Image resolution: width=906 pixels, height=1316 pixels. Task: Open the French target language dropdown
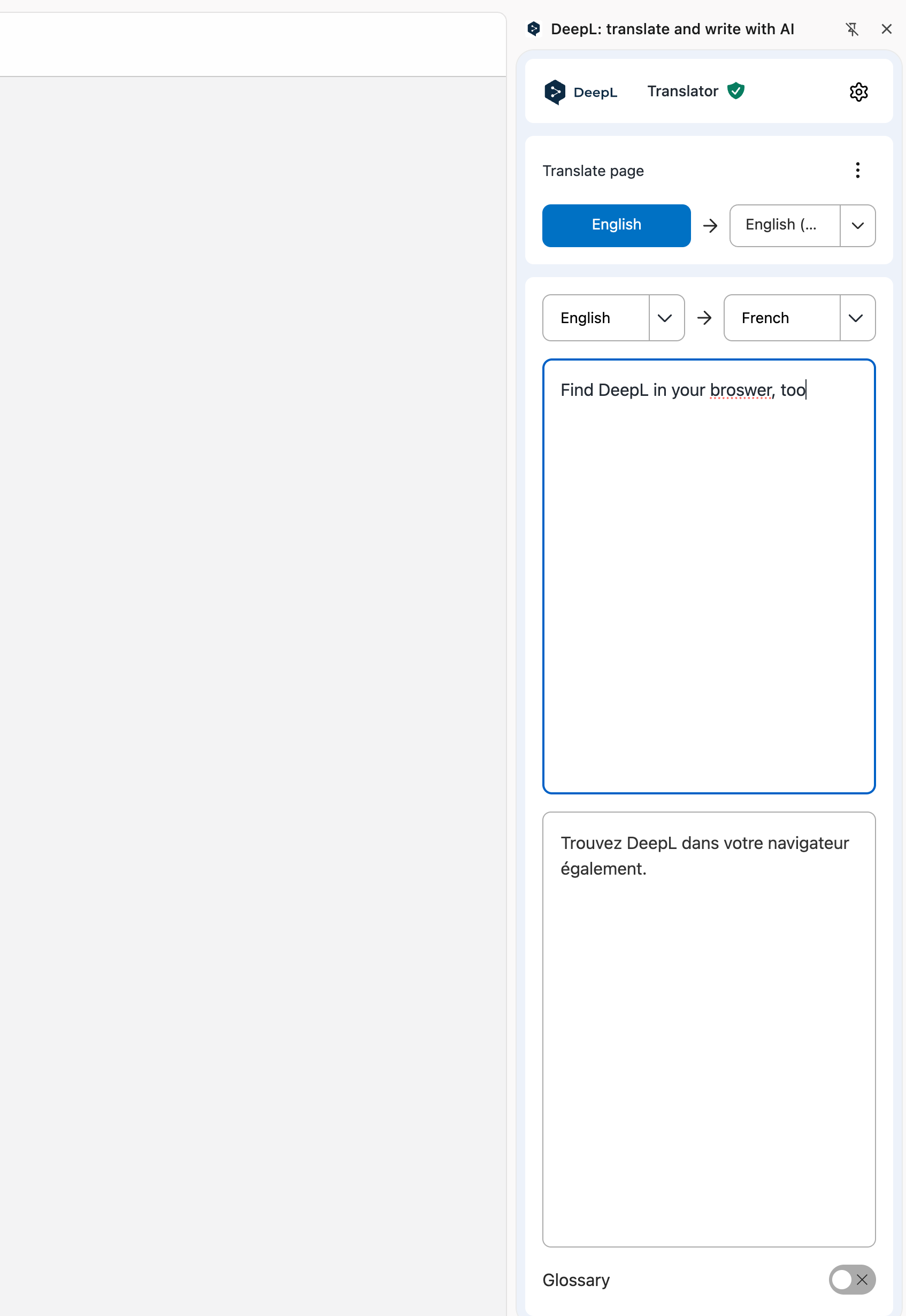[782, 318]
